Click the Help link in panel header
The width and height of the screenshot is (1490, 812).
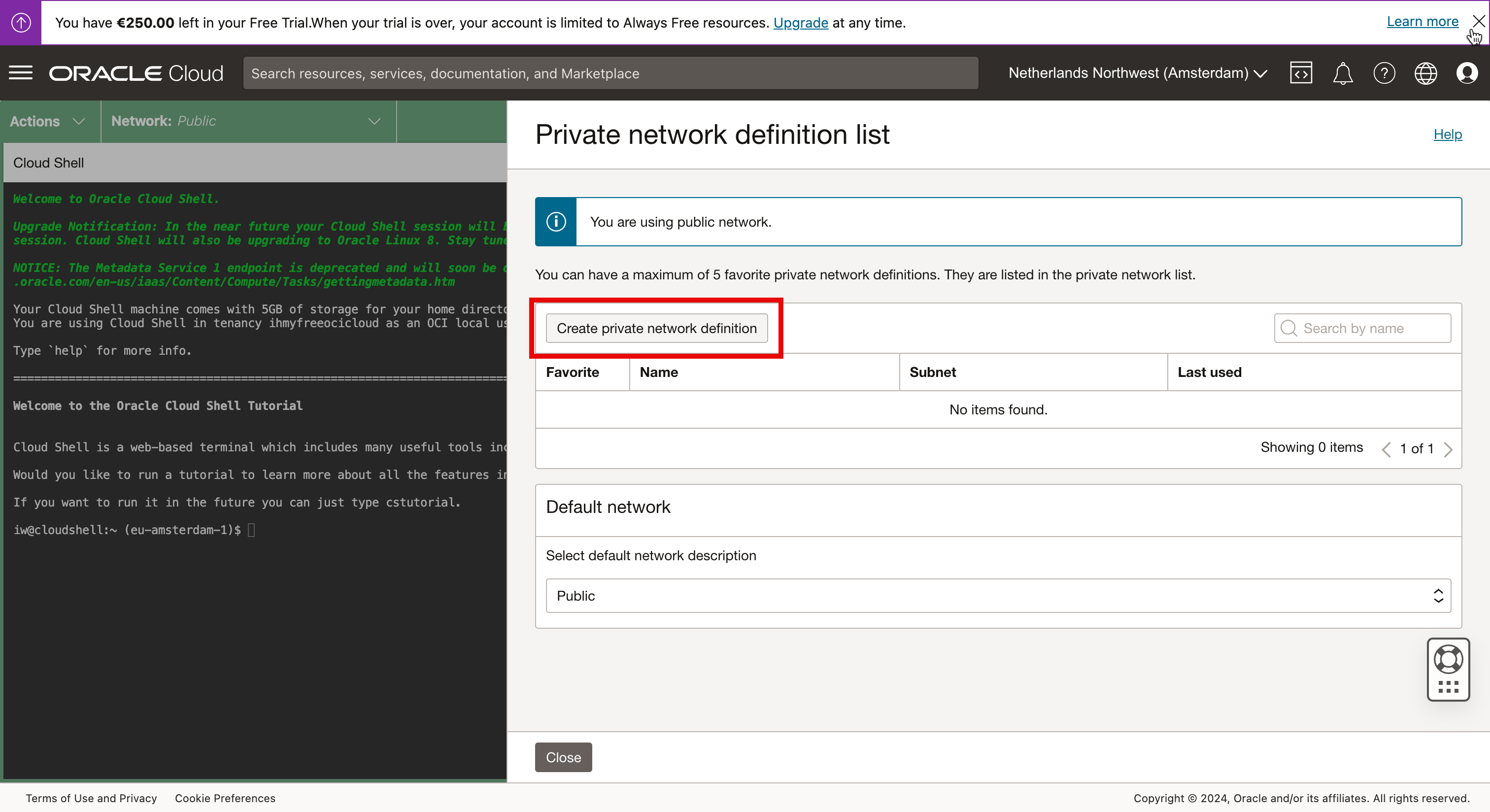click(x=1447, y=134)
